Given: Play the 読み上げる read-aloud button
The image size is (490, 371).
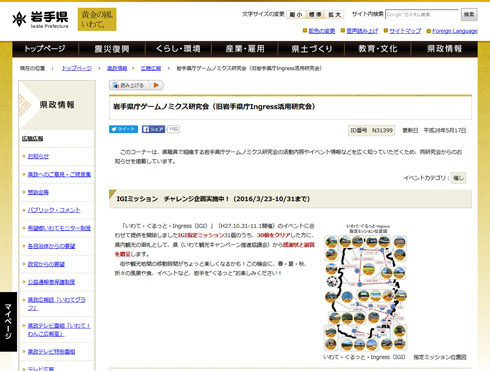Looking at the screenshot, I should point(136,85).
